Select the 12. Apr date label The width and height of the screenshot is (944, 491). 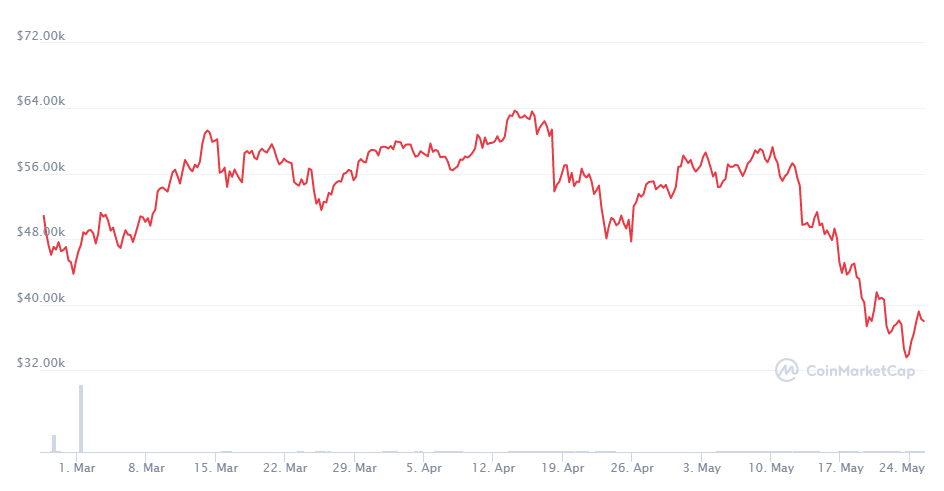tap(494, 467)
